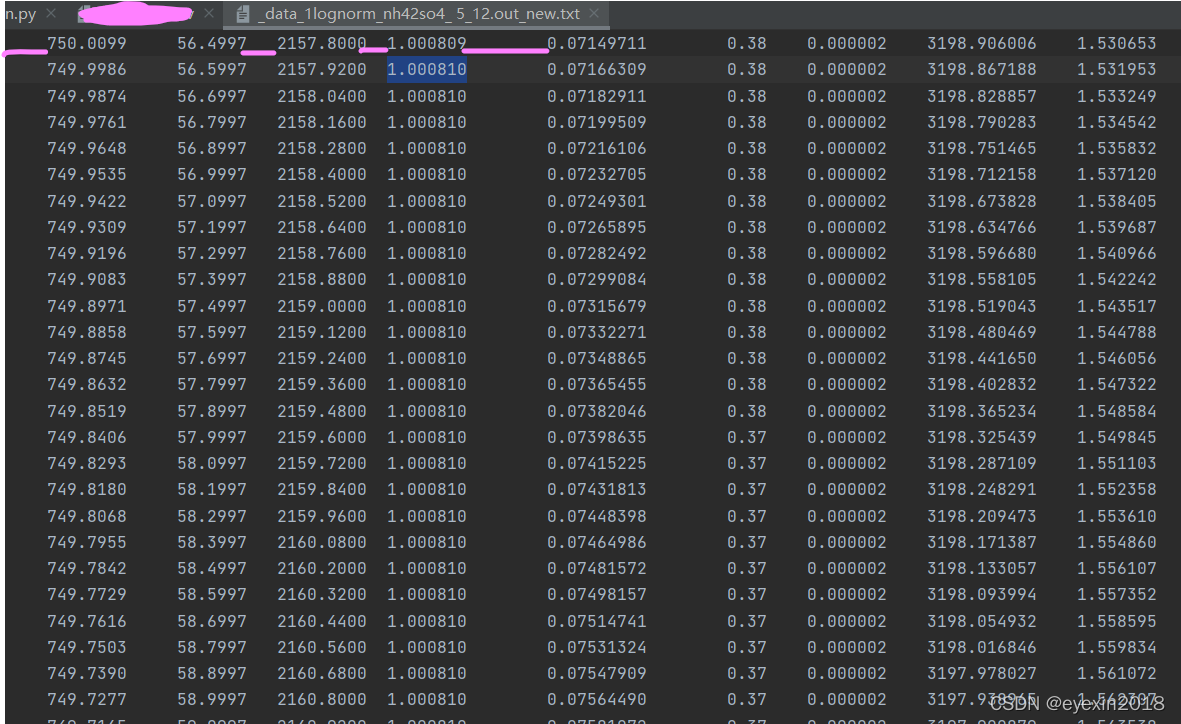The width and height of the screenshot is (1181, 724).
Task: Click the value 749.9535
Action: click(87, 175)
